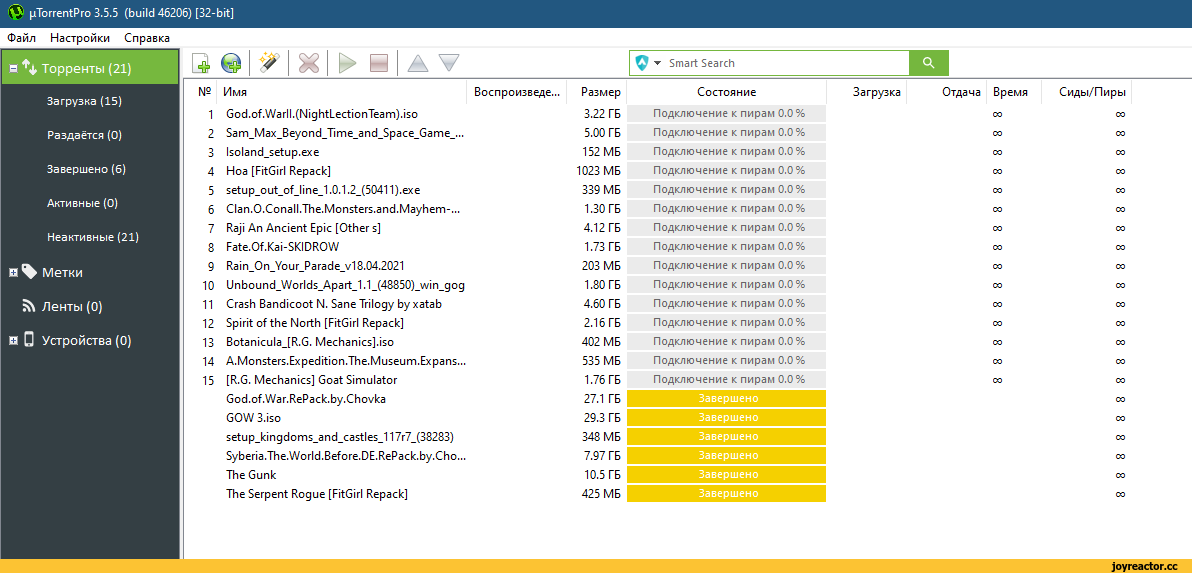Collapse the Торренты tree node

coord(12,68)
